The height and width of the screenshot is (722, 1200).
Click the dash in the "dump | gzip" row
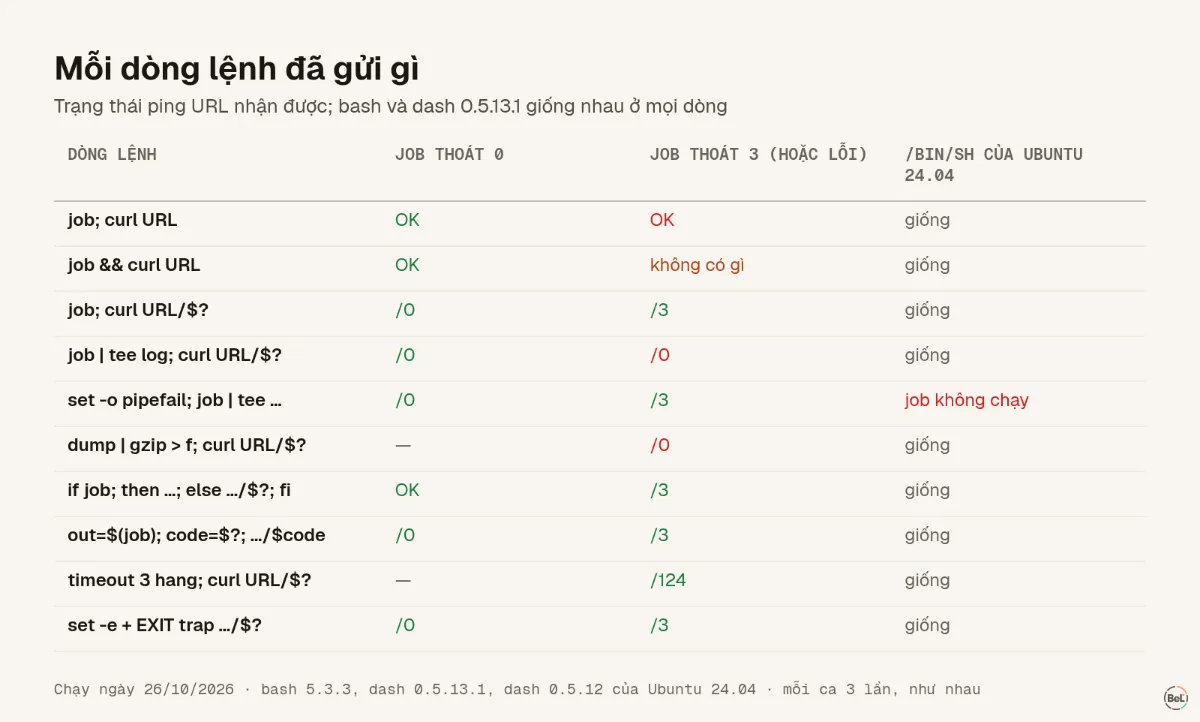[403, 445]
